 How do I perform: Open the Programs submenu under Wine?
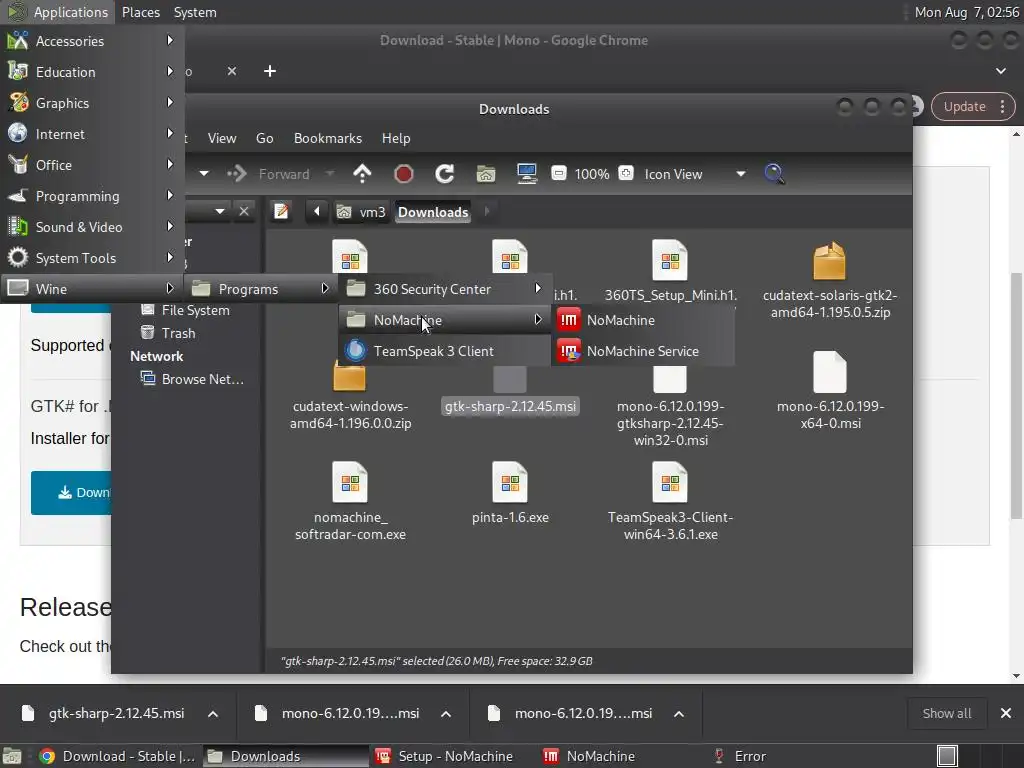coord(261,289)
